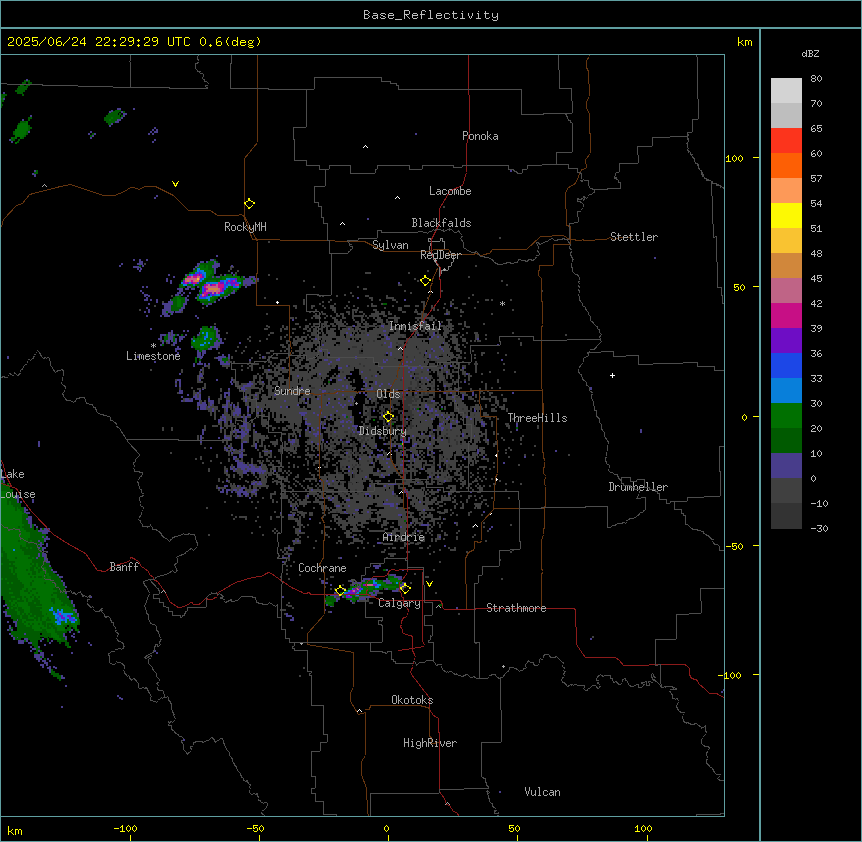Select the purple 36-39 dBZ legend swatch
Screen dimensions: 862x842
(x=786, y=341)
